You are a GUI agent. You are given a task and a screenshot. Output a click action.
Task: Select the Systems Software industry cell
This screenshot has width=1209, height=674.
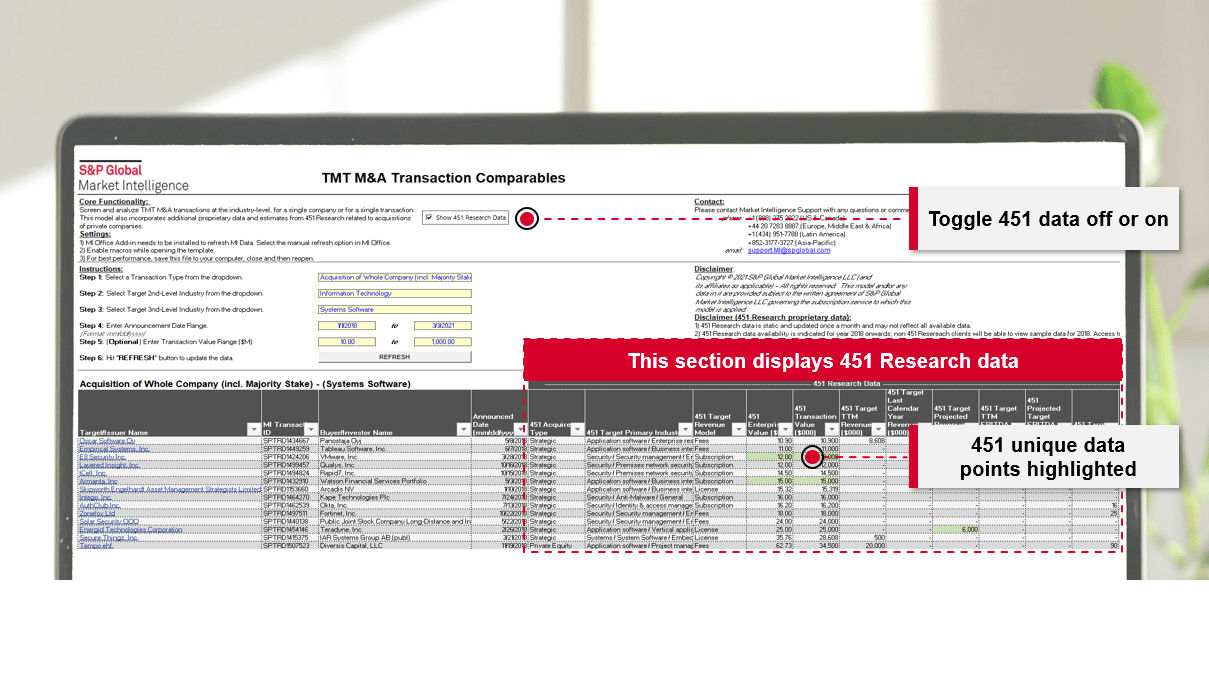pyautogui.click(x=394, y=309)
